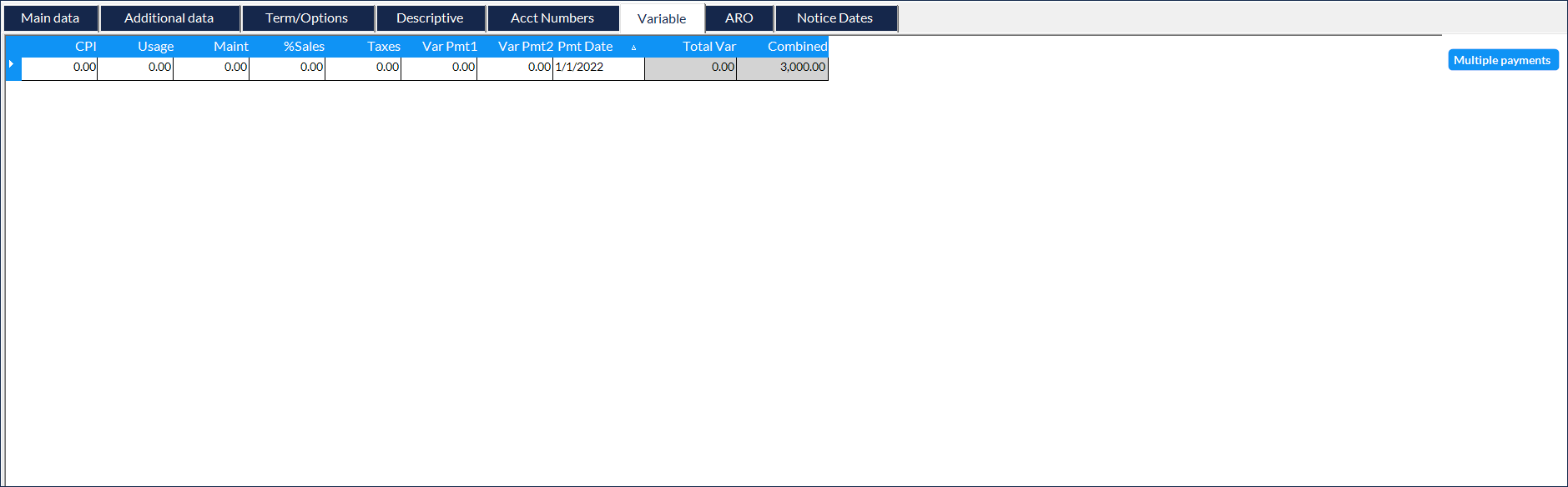Open the Additional data tab

pyautogui.click(x=169, y=18)
